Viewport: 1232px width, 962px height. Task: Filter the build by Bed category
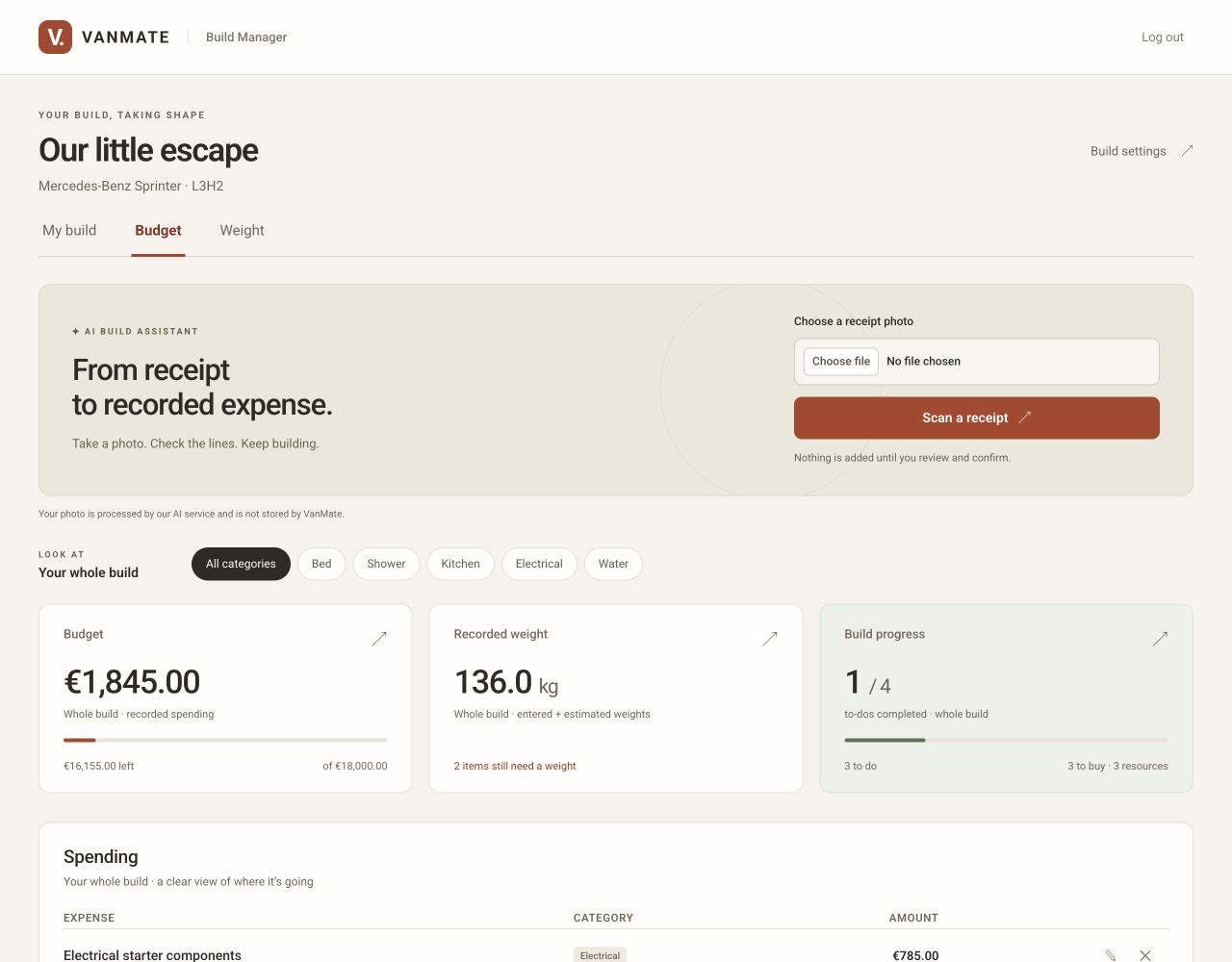[321, 564]
